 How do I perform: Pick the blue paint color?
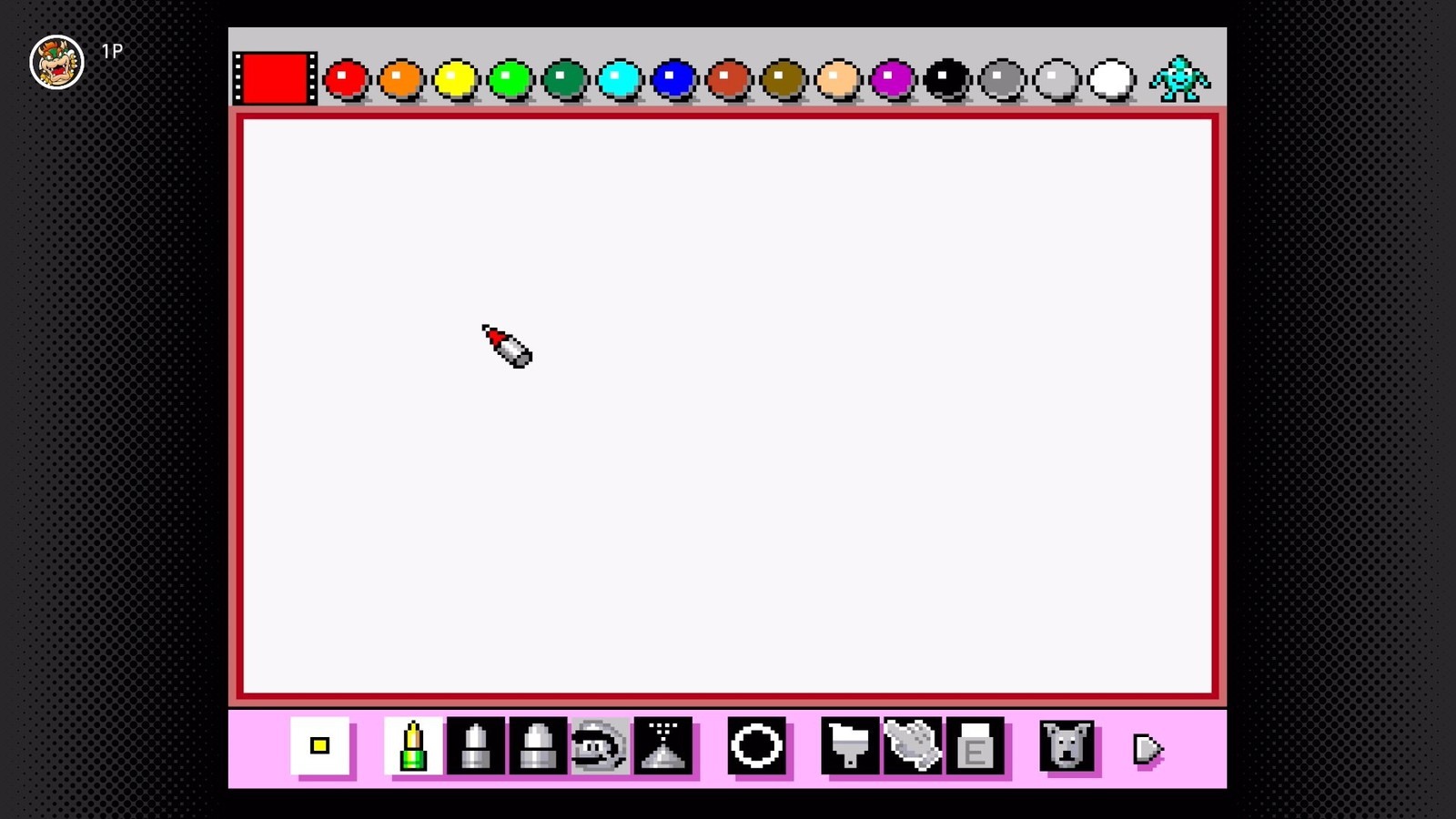pos(674,79)
